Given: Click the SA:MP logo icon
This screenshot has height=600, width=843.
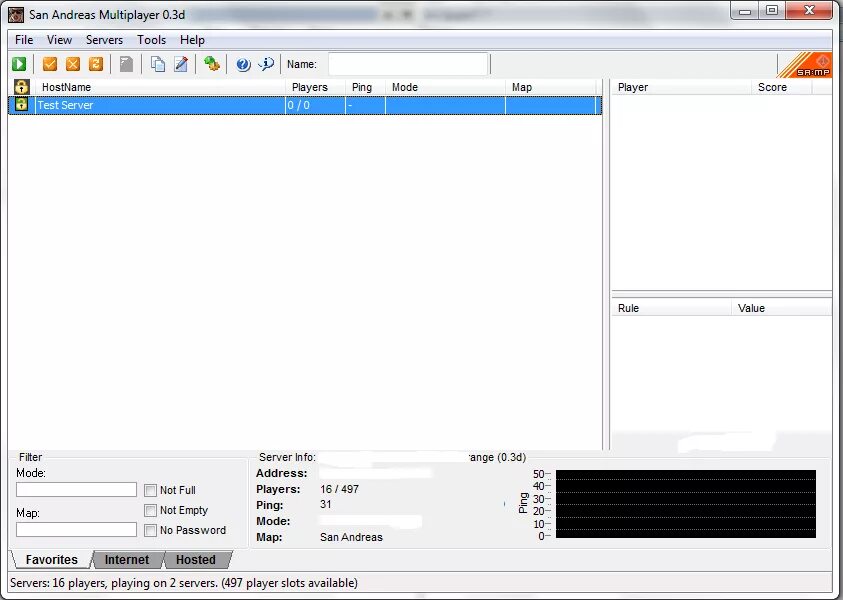Looking at the screenshot, I should [805, 65].
